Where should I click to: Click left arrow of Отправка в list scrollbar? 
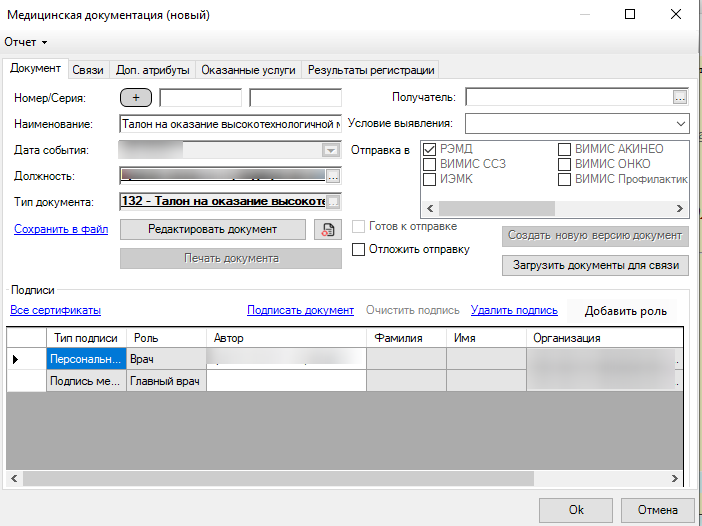(430, 208)
